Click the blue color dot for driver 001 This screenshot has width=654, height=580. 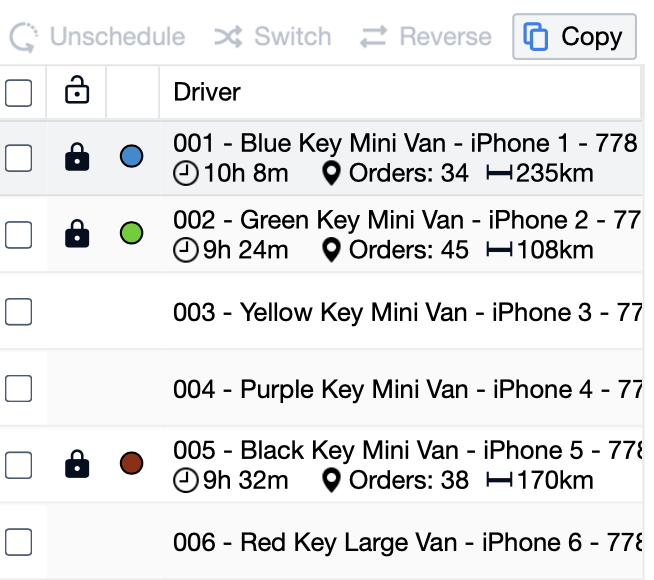pos(131,157)
